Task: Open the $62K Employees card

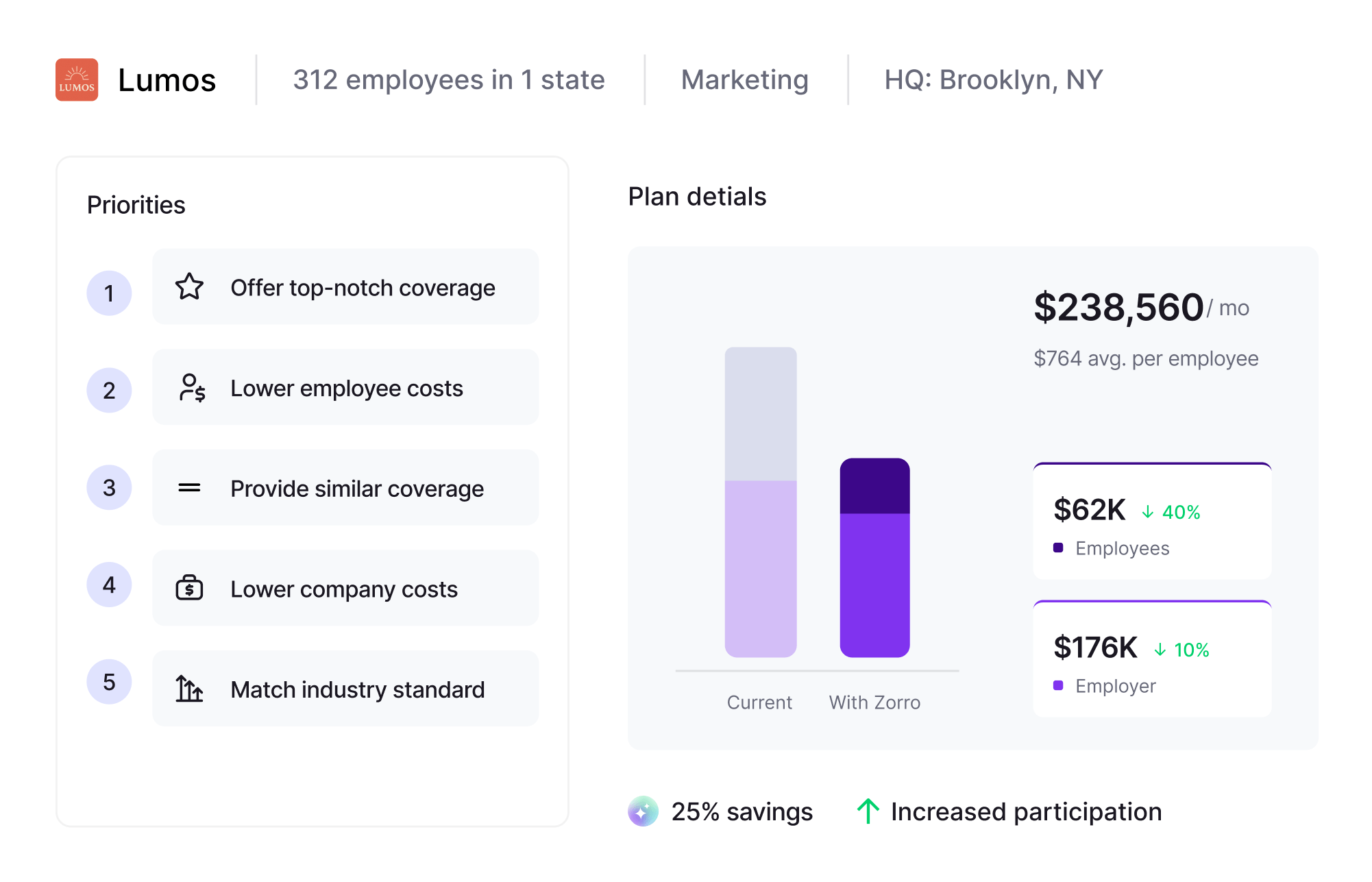Action: pyautogui.click(x=1152, y=521)
